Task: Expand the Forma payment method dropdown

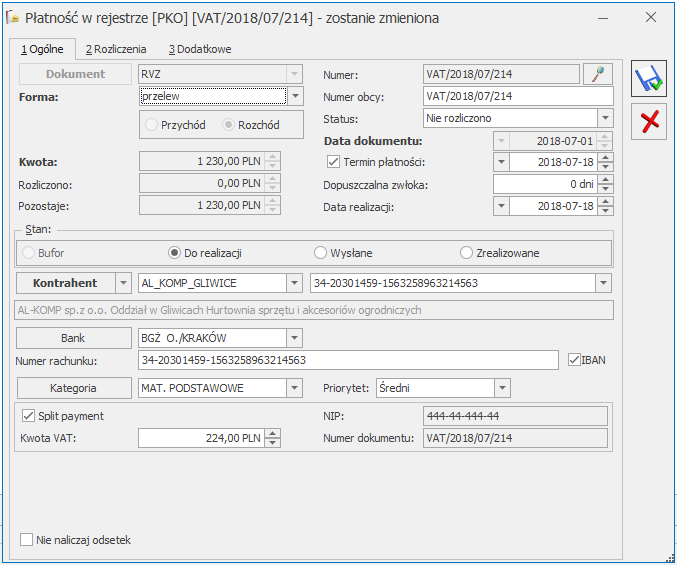Action: pos(294,97)
